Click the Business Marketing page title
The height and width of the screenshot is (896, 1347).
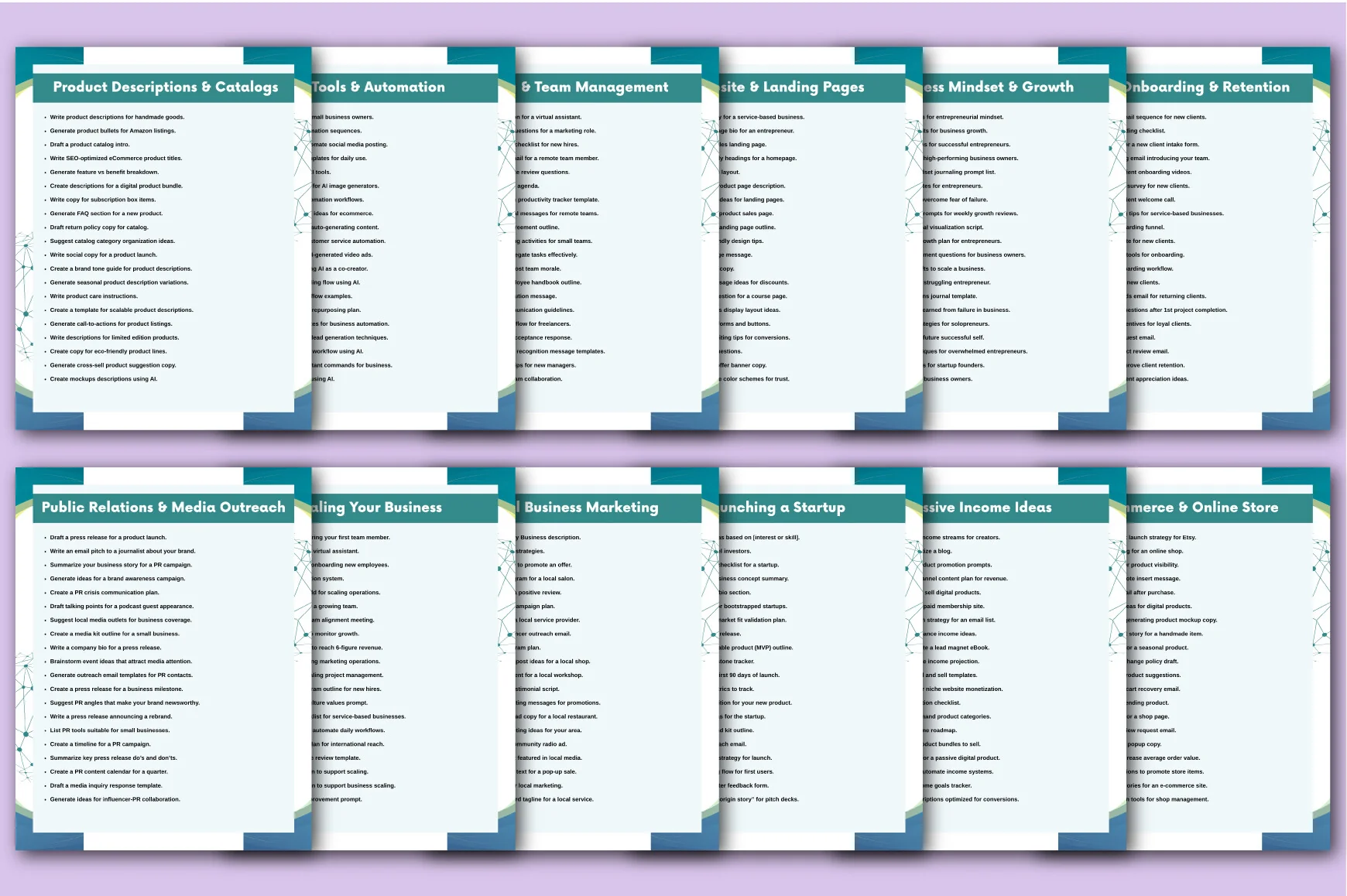click(x=588, y=508)
